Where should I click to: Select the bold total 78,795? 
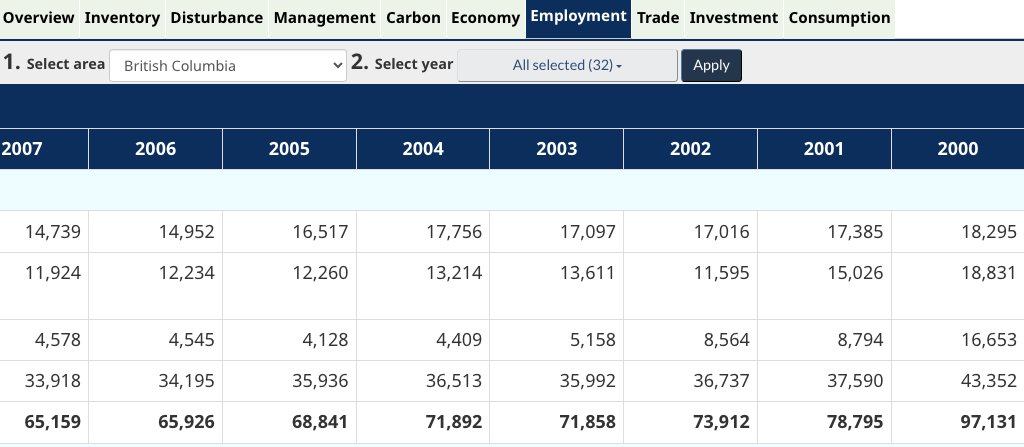(x=856, y=422)
